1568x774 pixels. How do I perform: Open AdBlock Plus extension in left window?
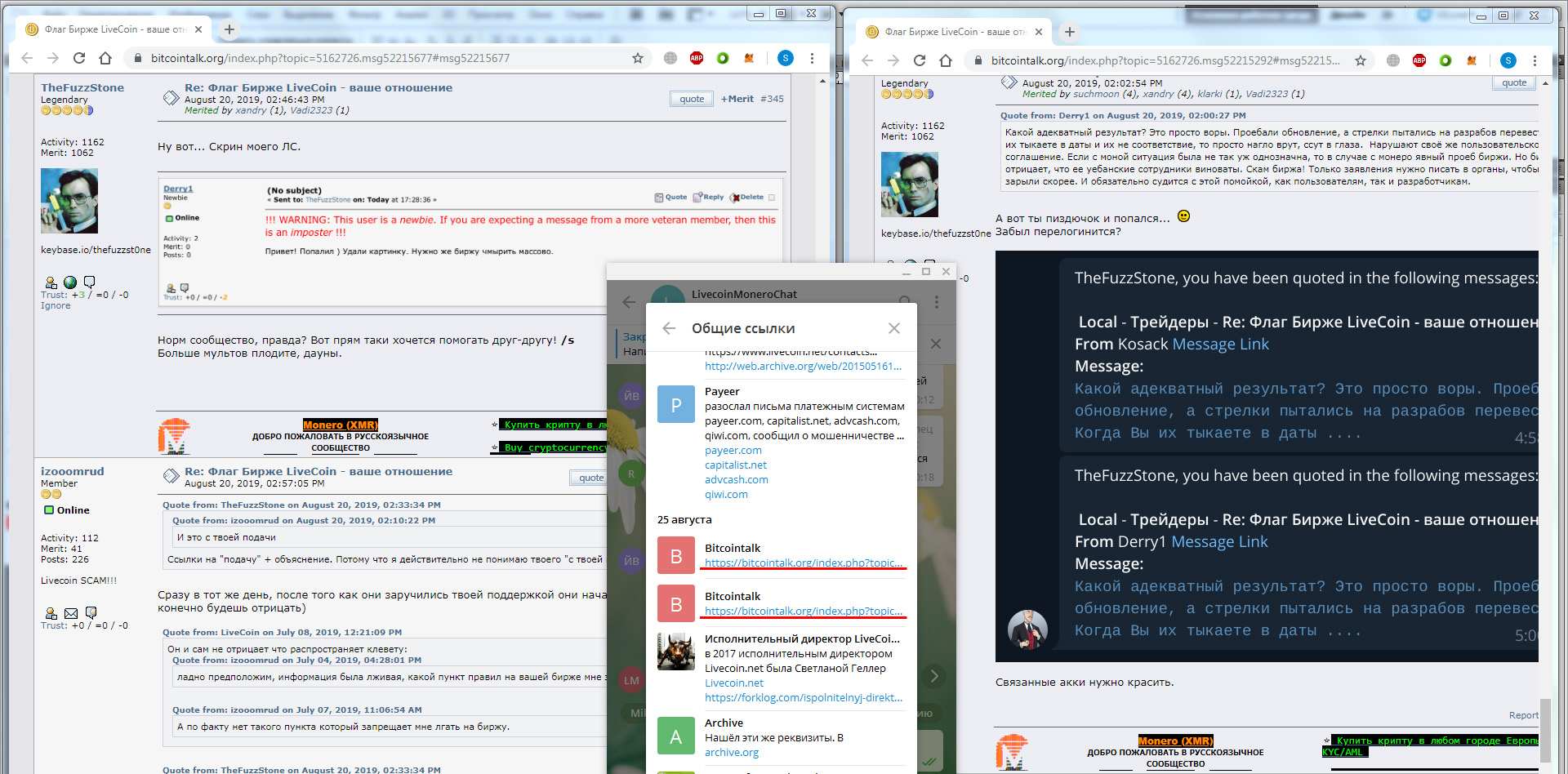[697, 58]
